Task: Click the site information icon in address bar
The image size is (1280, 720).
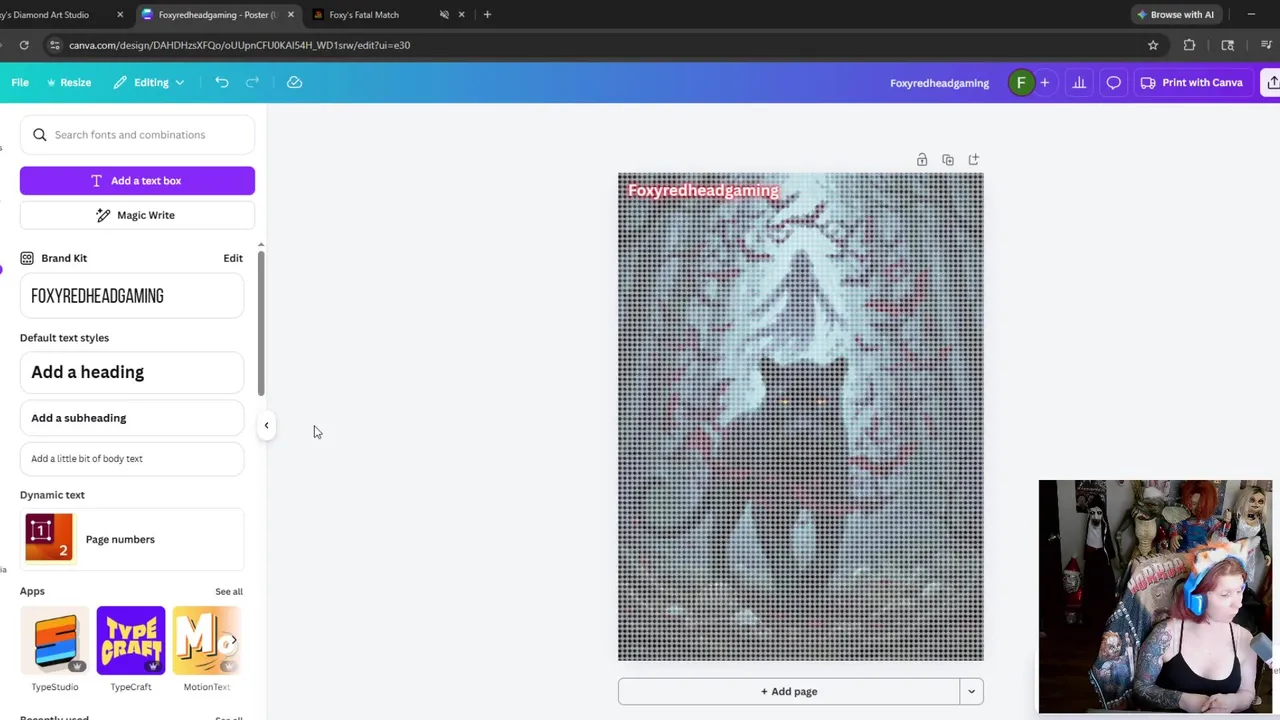Action: pyautogui.click(x=55, y=45)
